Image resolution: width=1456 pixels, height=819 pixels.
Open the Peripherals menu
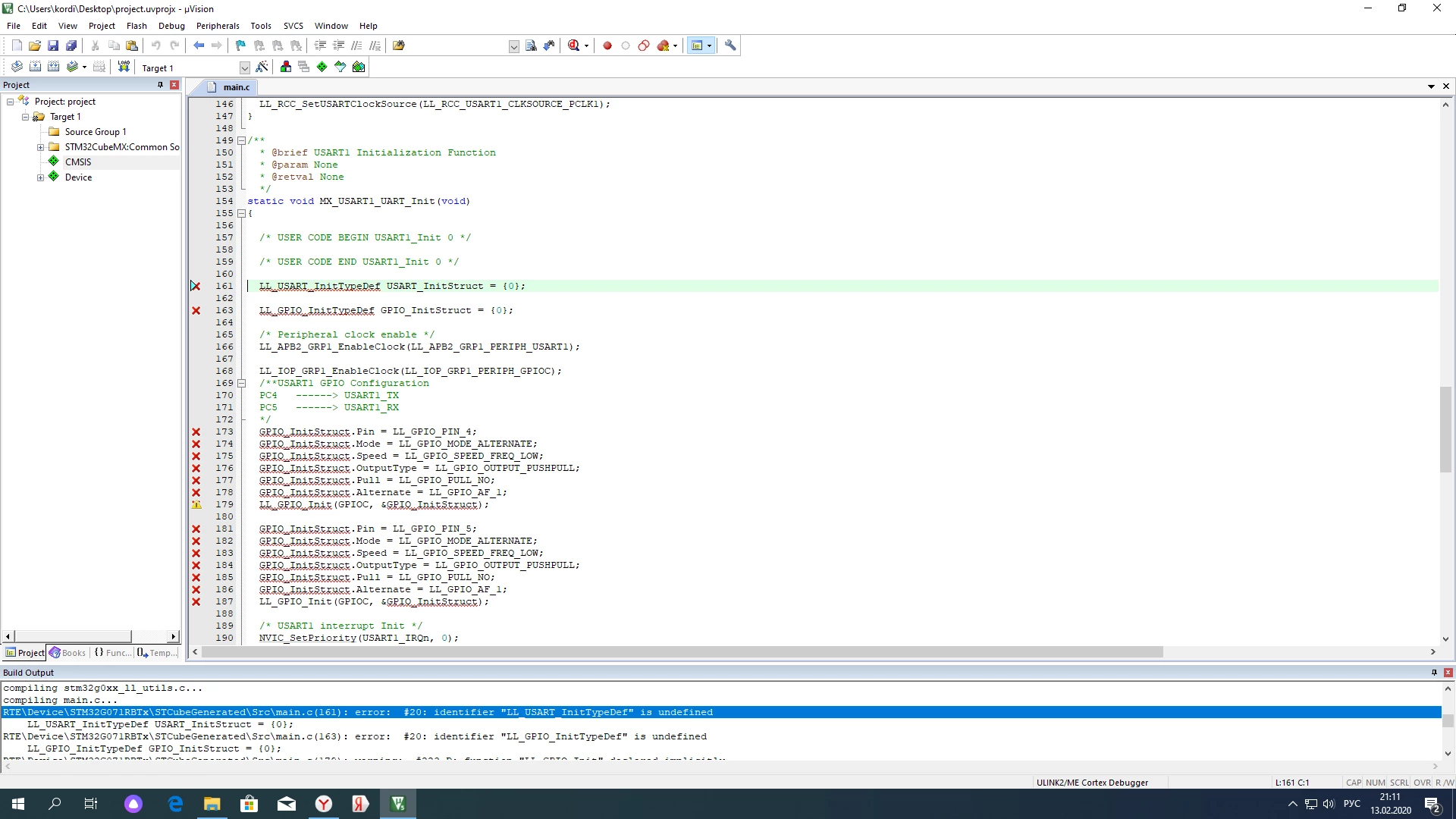(218, 26)
